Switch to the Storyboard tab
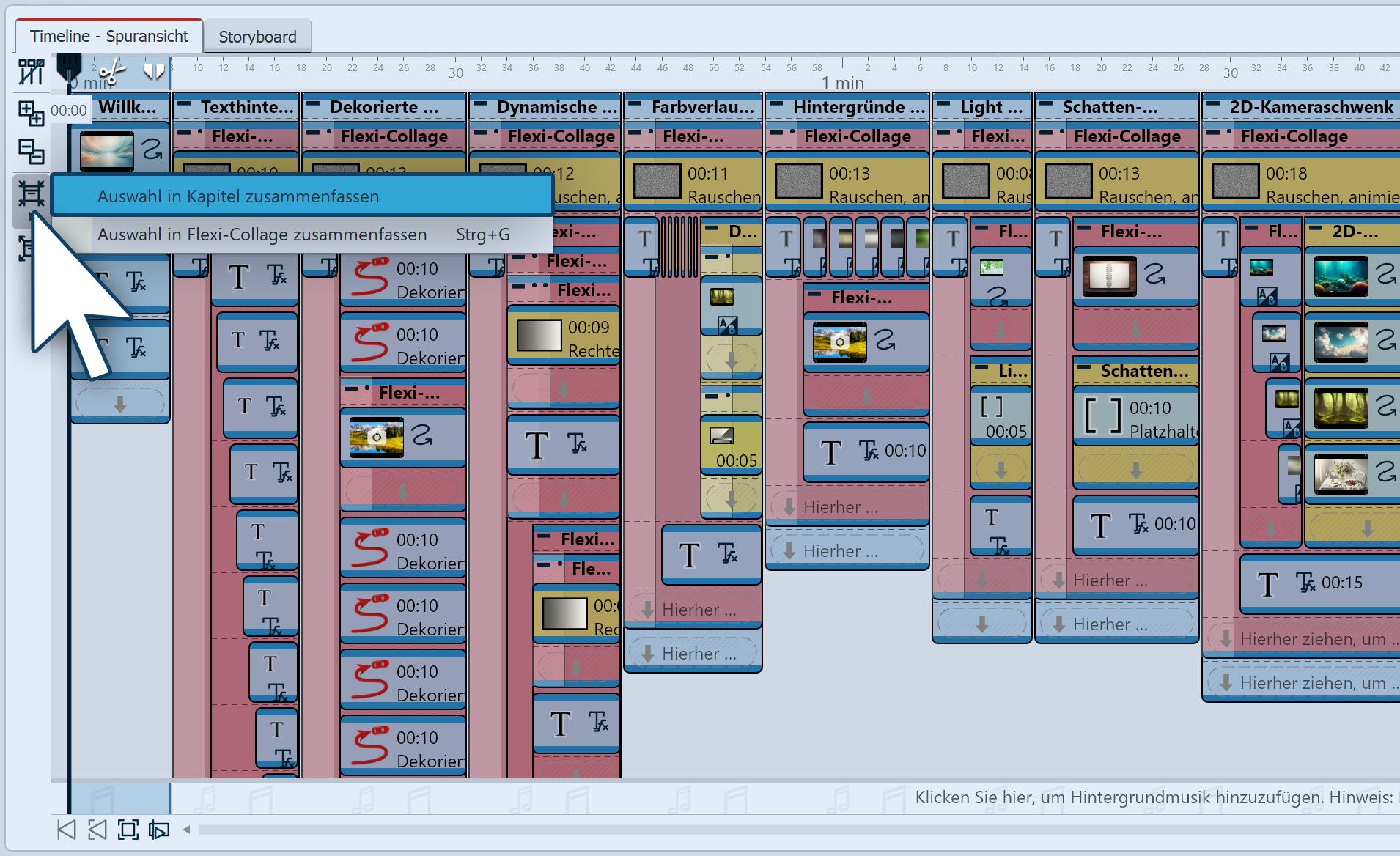Screen dimensions: 1400x856 [257, 37]
